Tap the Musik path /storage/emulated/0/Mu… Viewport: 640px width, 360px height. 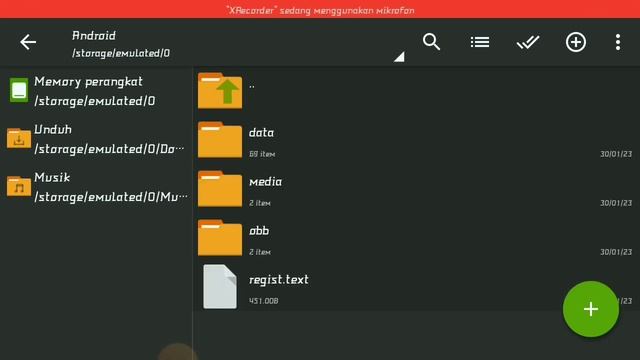[111, 197]
